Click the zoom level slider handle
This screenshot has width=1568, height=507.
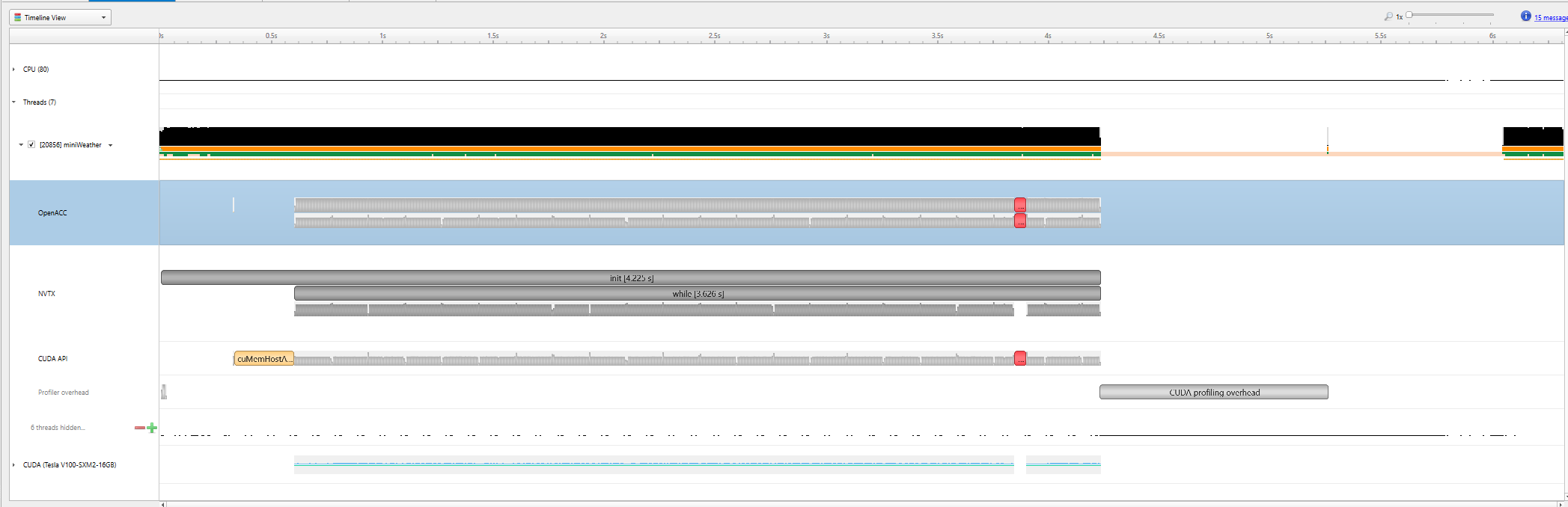1409,15
